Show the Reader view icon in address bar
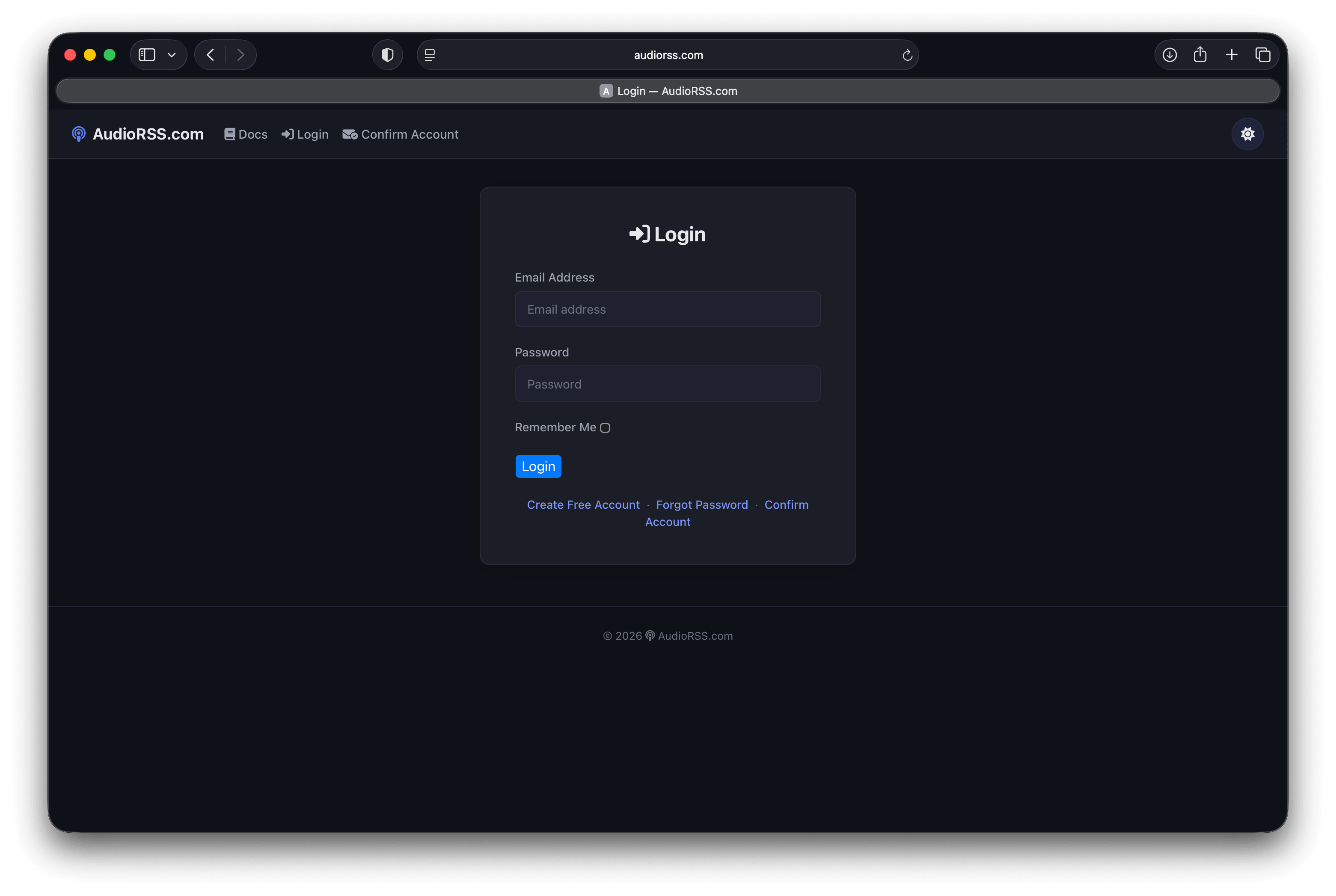The width and height of the screenshot is (1336, 896). pyautogui.click(x=429, y=54)
